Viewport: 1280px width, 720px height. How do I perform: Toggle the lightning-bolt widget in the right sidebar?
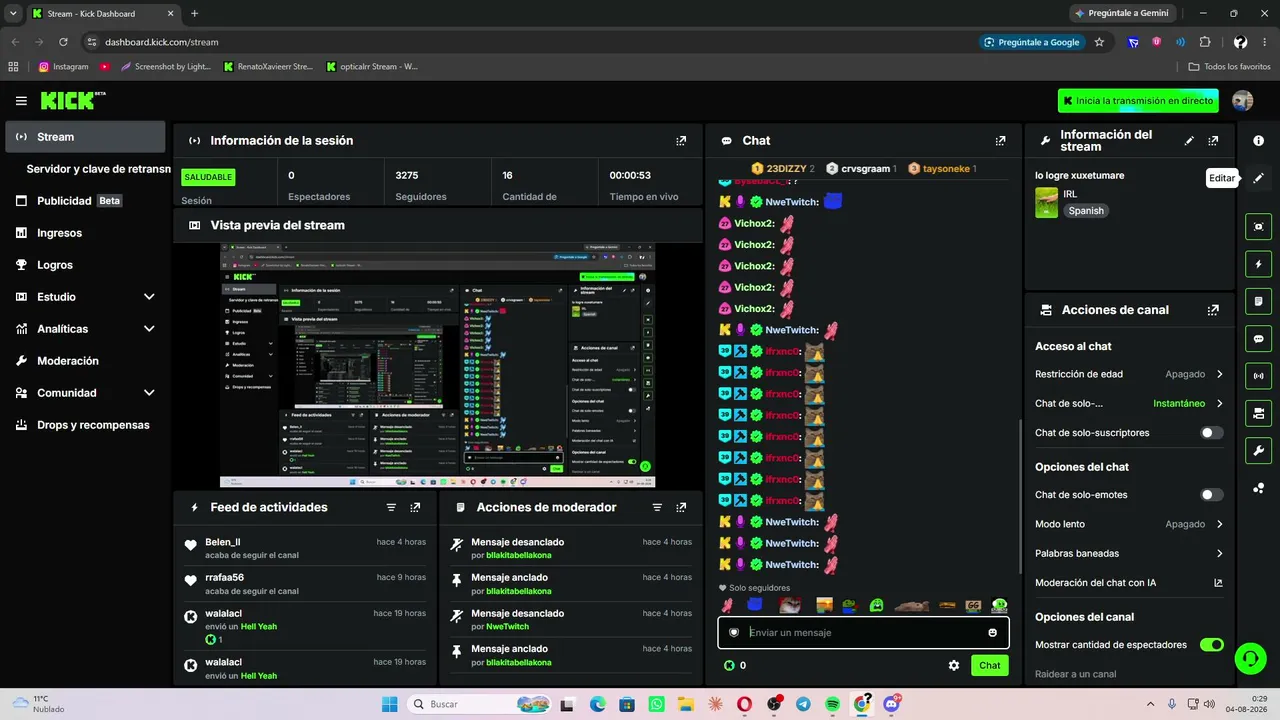[x=1259, y=264]
